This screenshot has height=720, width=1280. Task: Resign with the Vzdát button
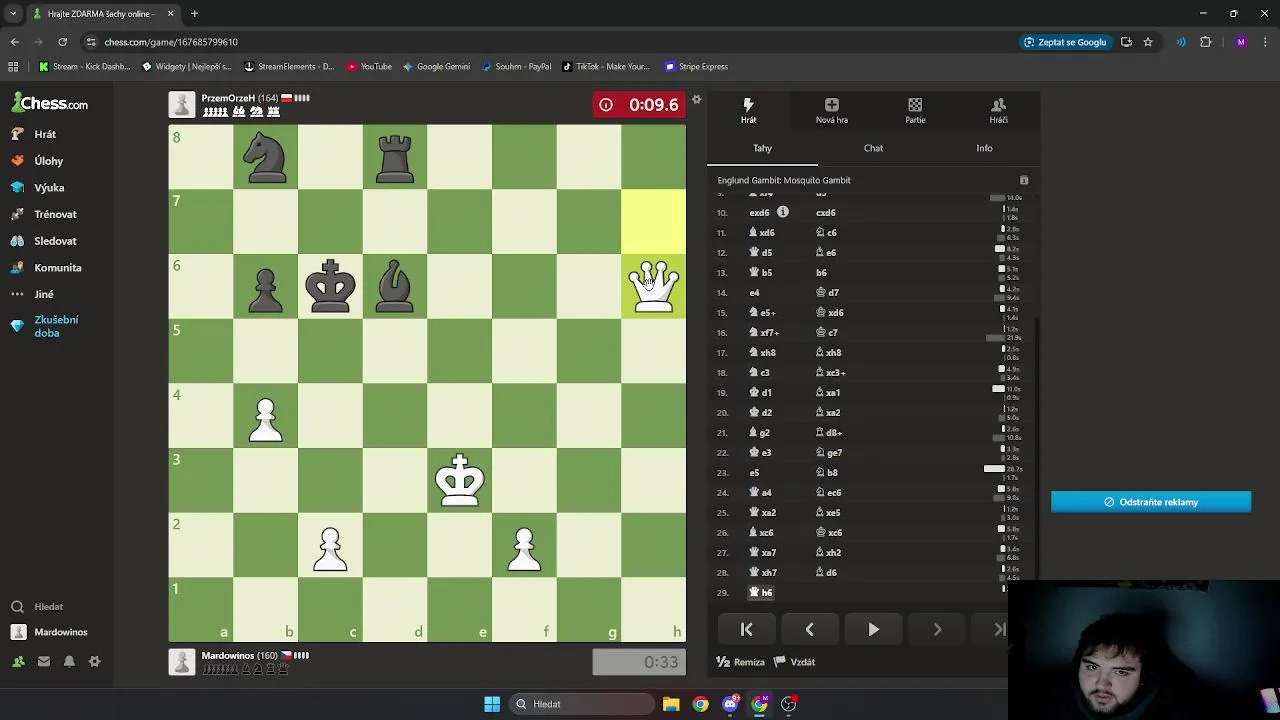(795, 662)
